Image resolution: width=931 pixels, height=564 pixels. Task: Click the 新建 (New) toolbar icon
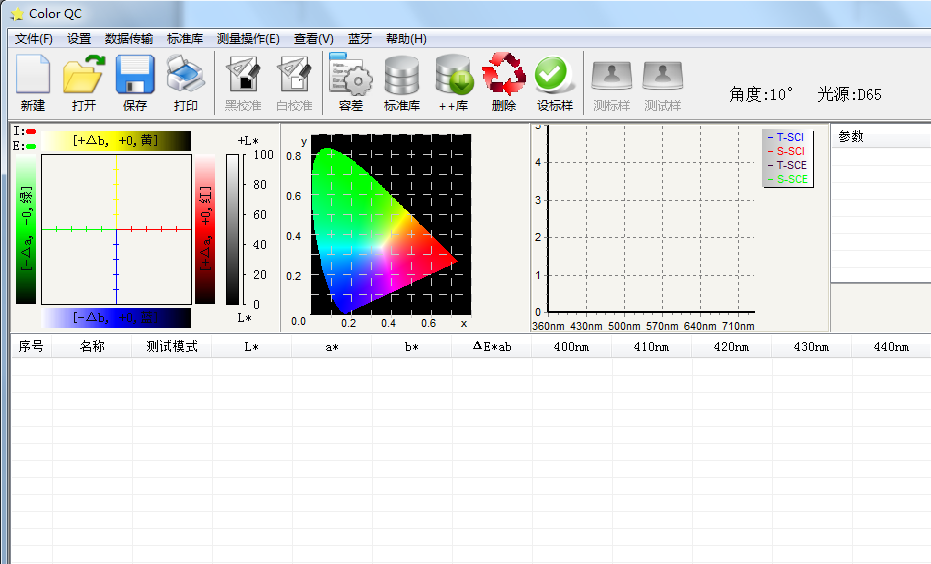pos(32,82)
